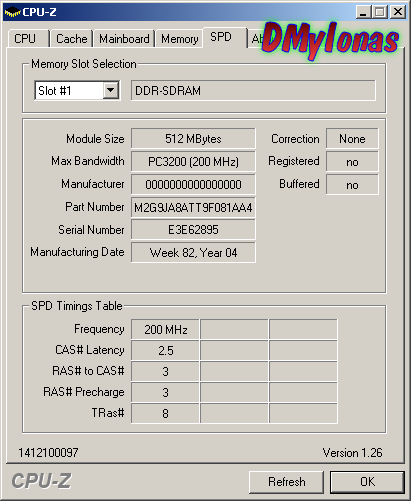Click the CPU-Z title bar icon
Screen dimensions: 411x501
tap(13, 12)
